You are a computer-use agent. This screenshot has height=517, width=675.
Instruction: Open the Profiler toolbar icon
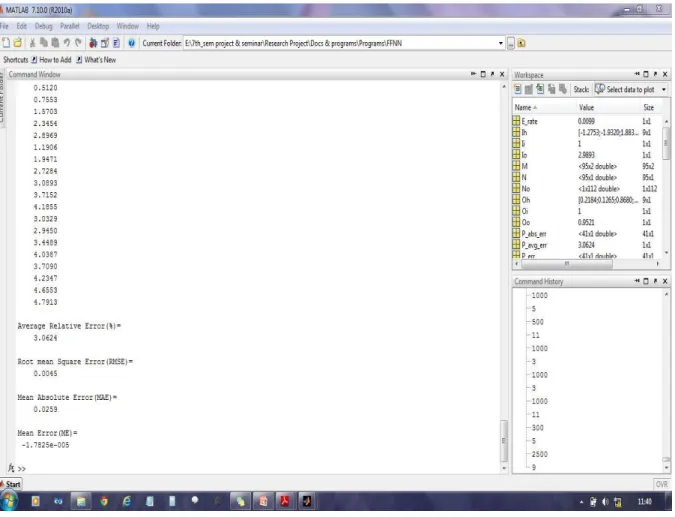pos(116,43)
